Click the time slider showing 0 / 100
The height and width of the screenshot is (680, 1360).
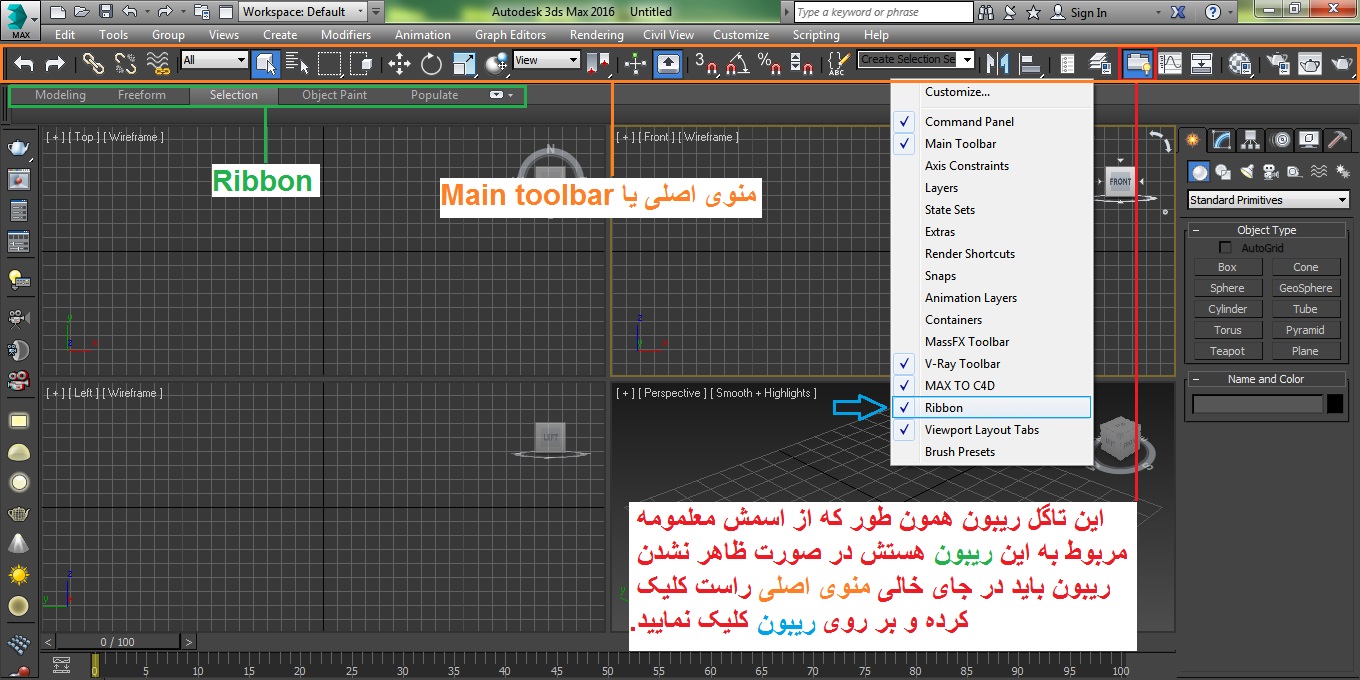117,642
